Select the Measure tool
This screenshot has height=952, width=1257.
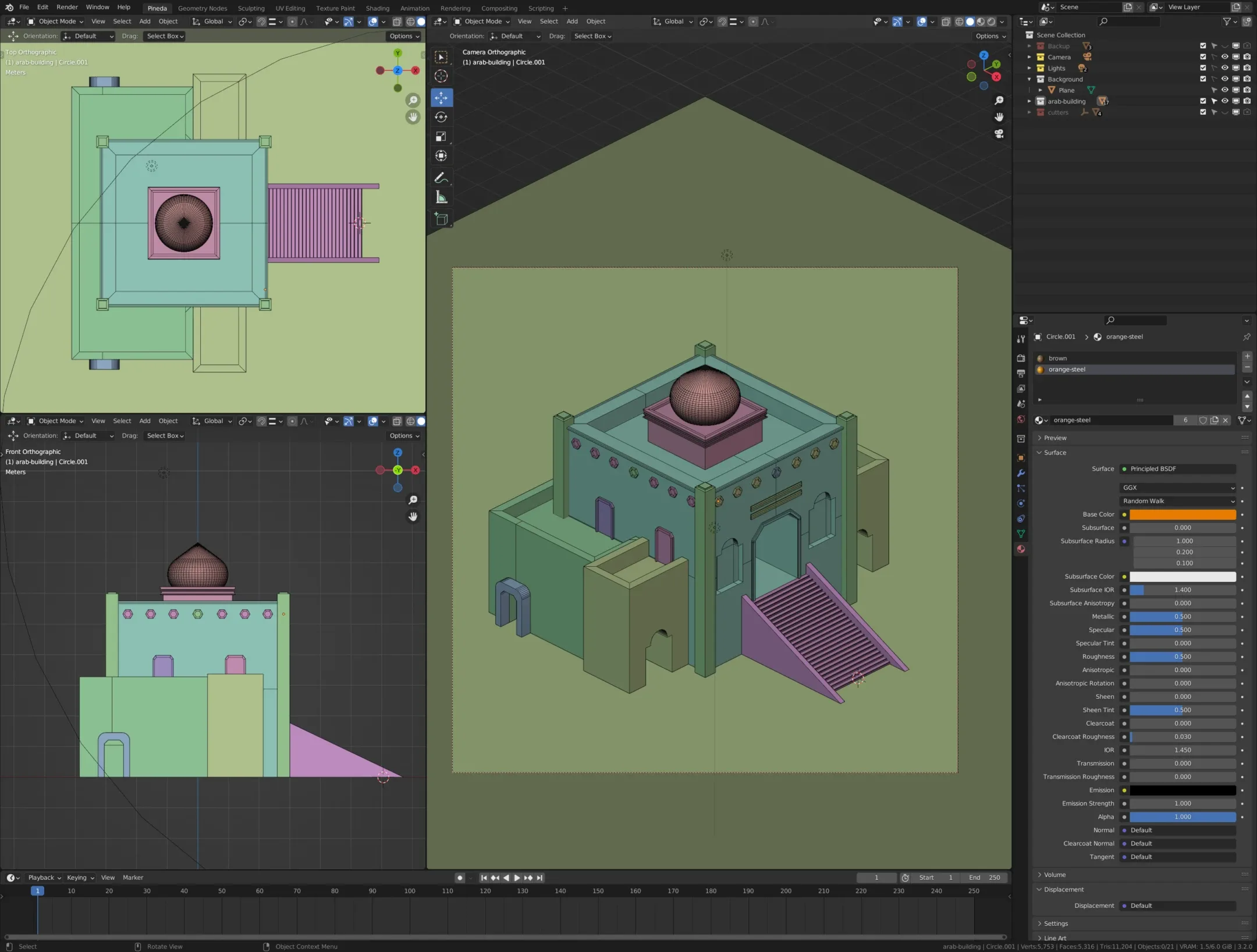coord(441,197)
